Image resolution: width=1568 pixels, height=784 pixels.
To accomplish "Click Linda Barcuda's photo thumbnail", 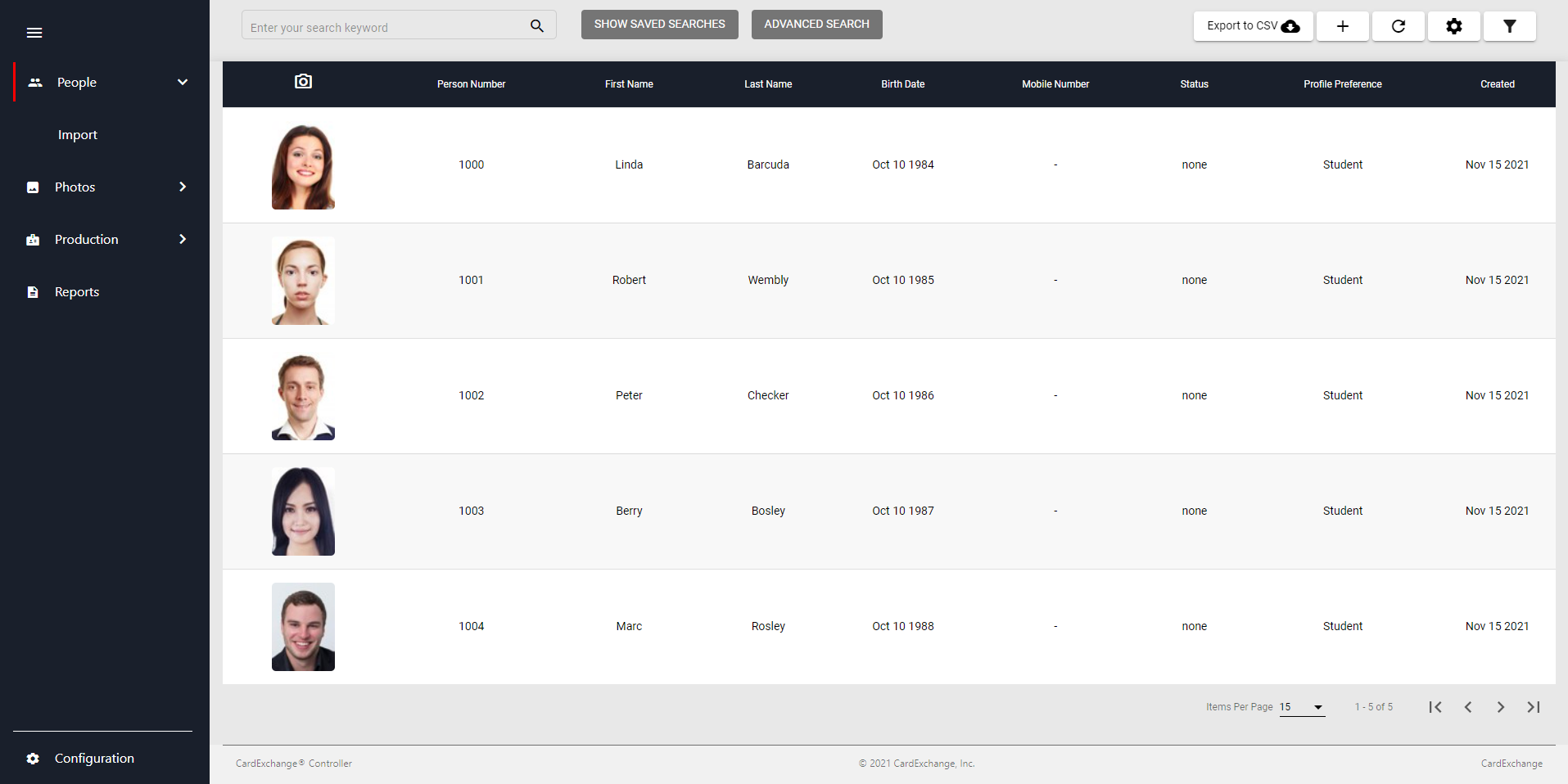I will tap(303, 166).
